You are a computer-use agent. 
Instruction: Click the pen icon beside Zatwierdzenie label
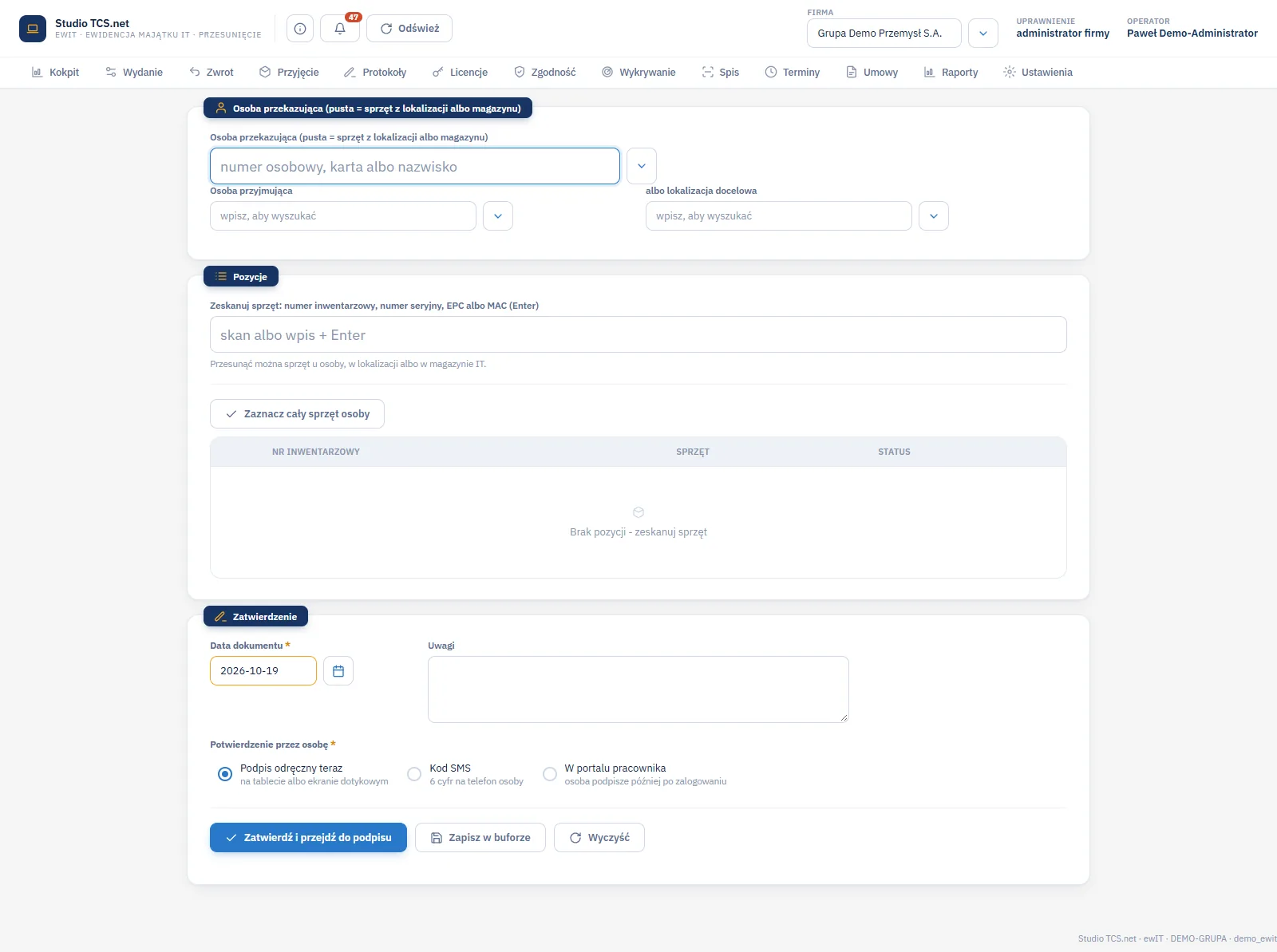(220, 617)
